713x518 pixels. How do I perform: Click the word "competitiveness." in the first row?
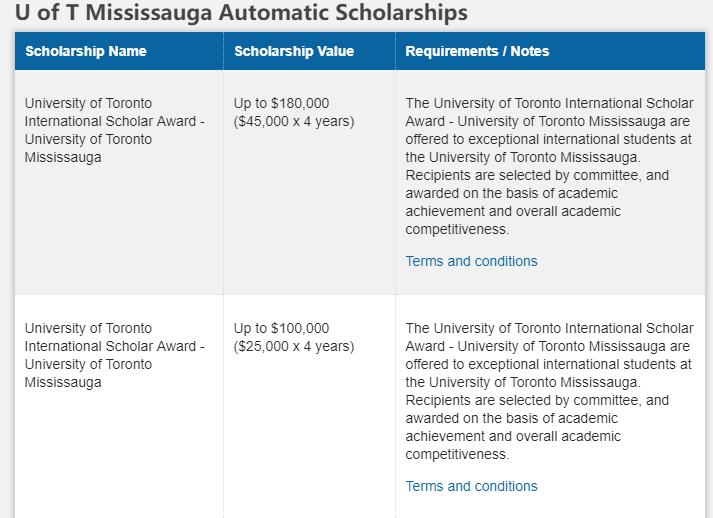coord(457,229)
